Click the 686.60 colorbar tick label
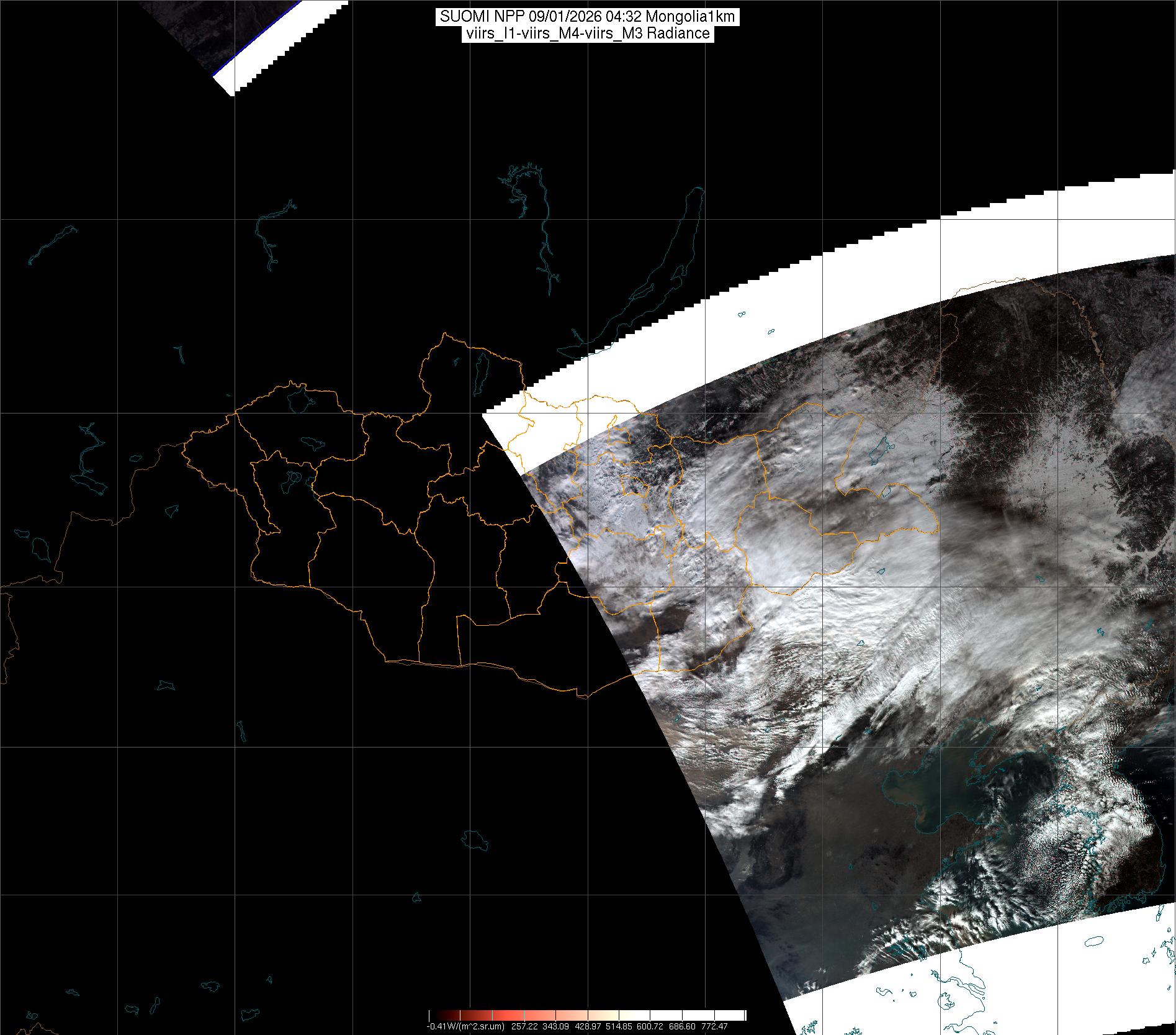The width and height of the screenshot is (1176, 1035). point(683,1026)
